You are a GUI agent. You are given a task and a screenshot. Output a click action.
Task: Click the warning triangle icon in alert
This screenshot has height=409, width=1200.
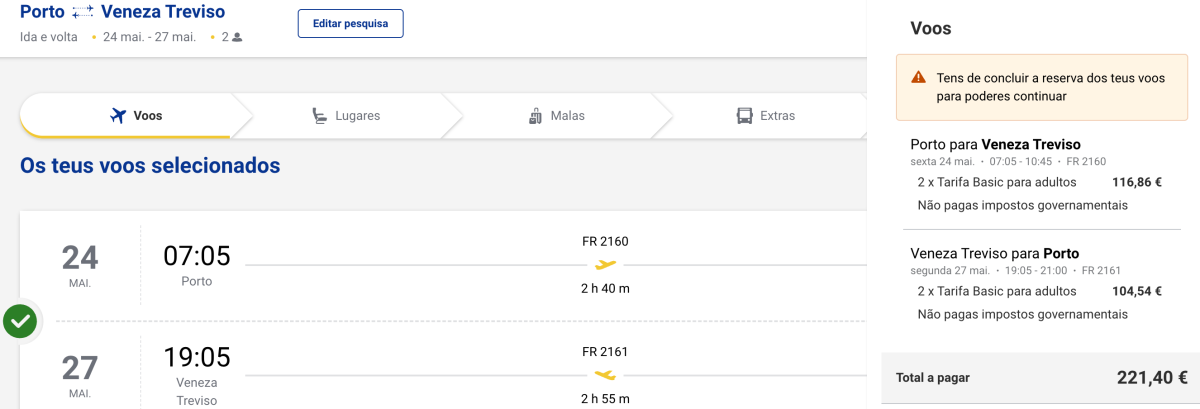pos(918,78)
